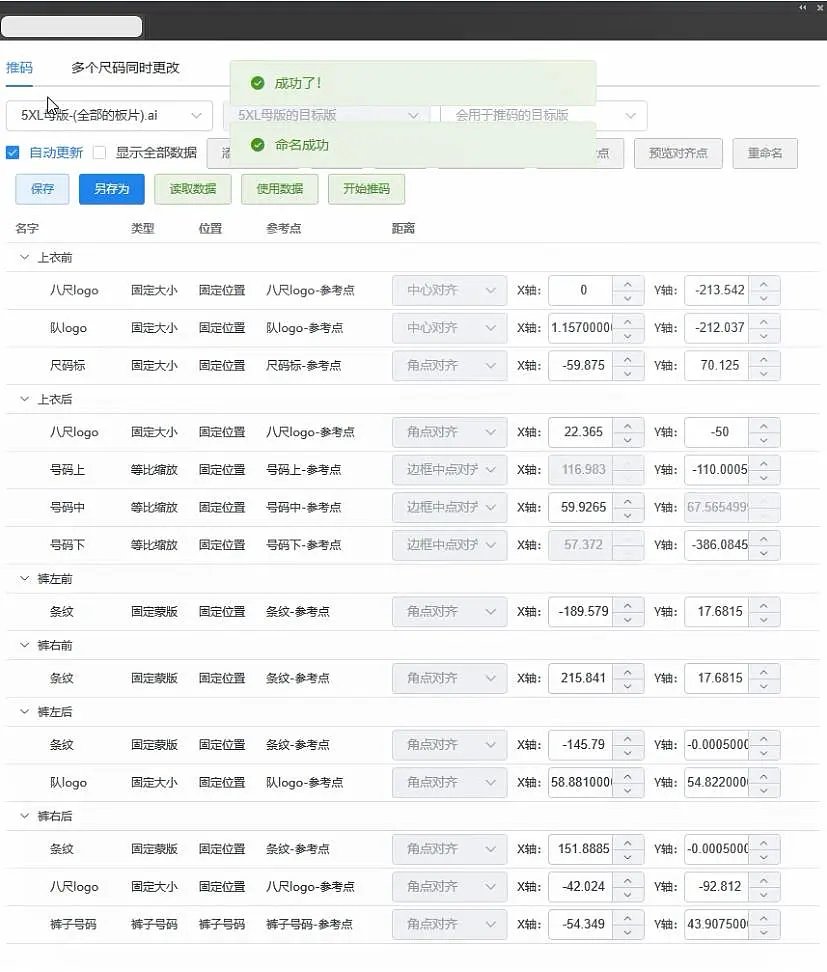Click the 重命名 button

tap(764, 153)
